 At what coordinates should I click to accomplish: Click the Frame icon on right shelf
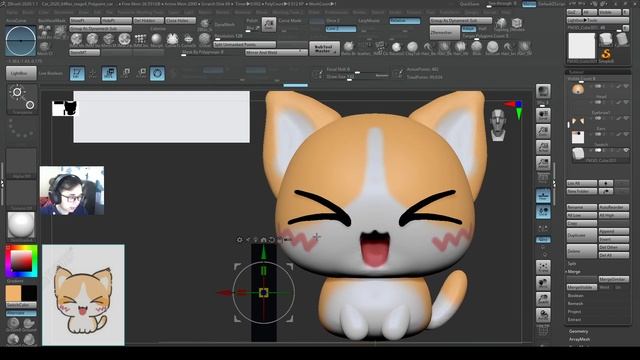click(543, 267)
